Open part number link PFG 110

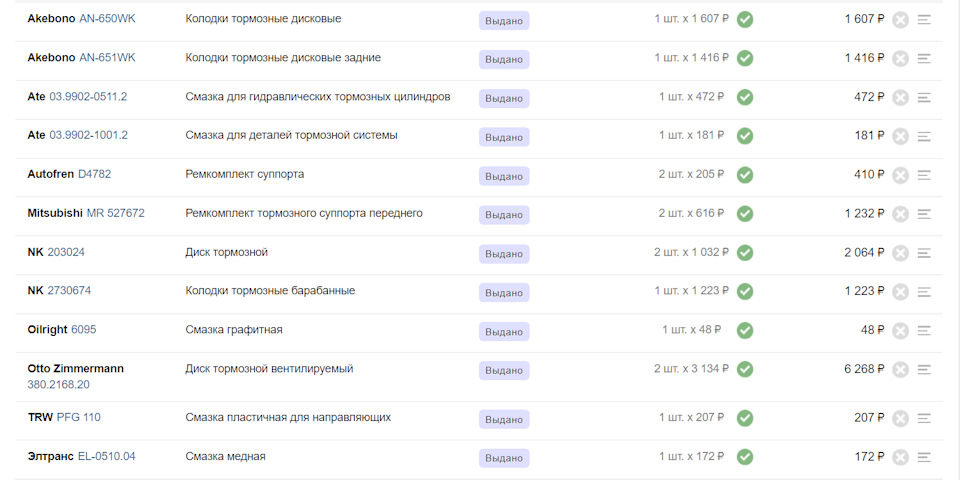tap(78, 417)
